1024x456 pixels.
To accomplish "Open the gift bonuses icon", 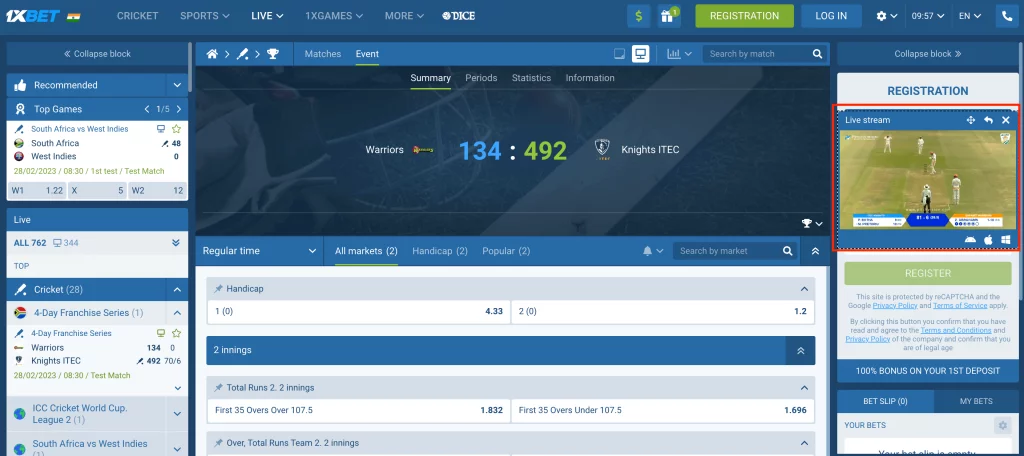I will click(x=669, y=16).
